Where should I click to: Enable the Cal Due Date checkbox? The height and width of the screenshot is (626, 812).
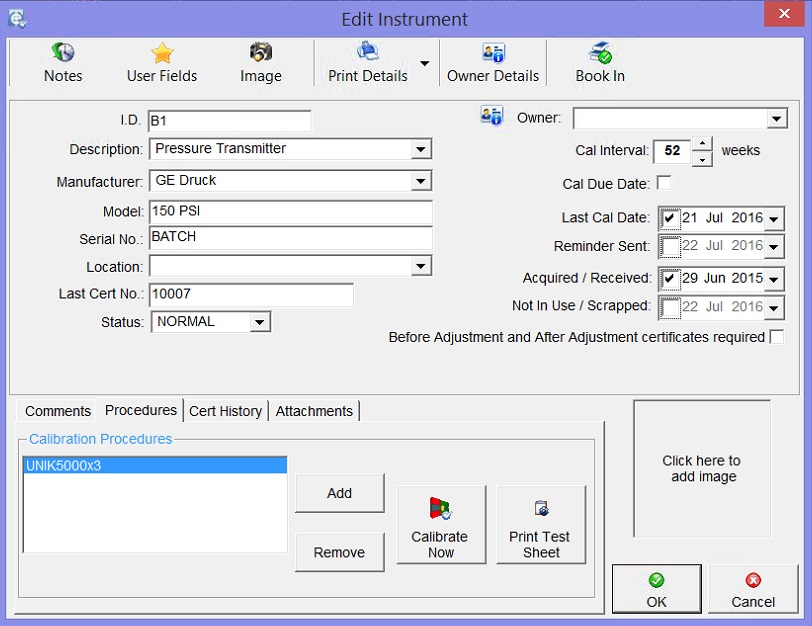(664, 183)
